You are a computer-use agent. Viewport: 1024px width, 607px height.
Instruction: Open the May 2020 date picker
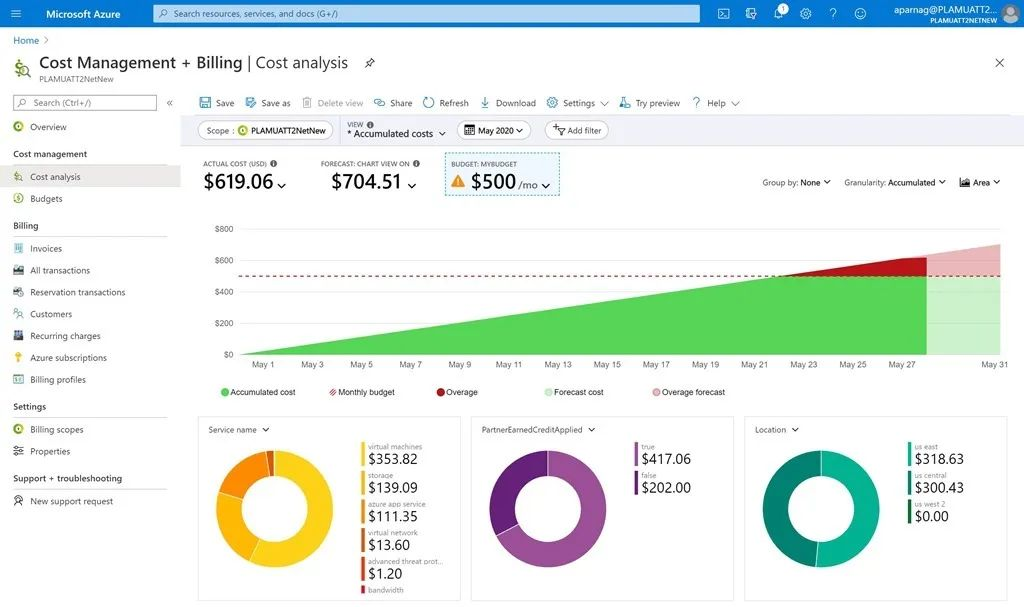[494, 131]
